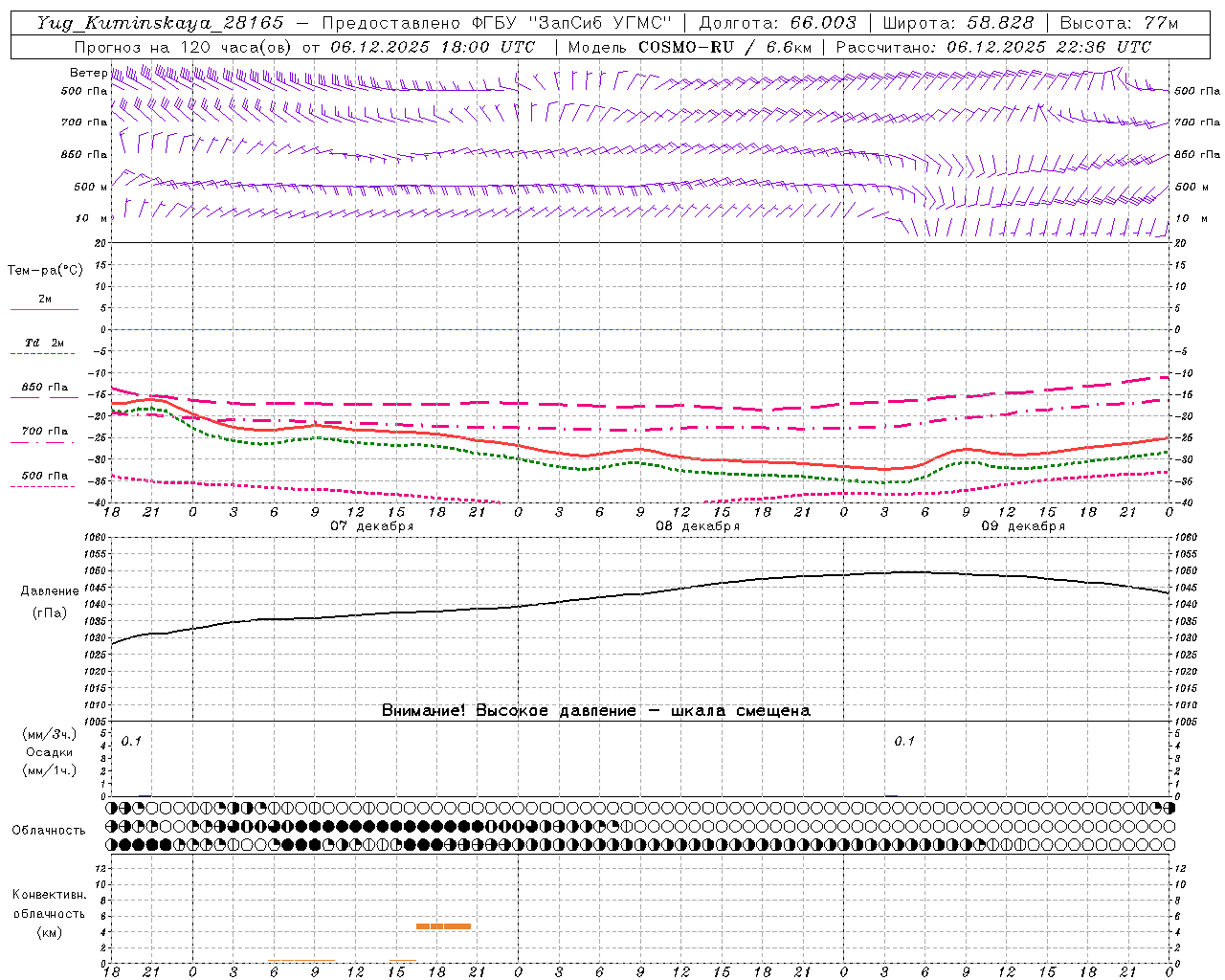Click the 0.1 precipitation value on 09 декабря
1225x980 pixels.
[904, 741]
